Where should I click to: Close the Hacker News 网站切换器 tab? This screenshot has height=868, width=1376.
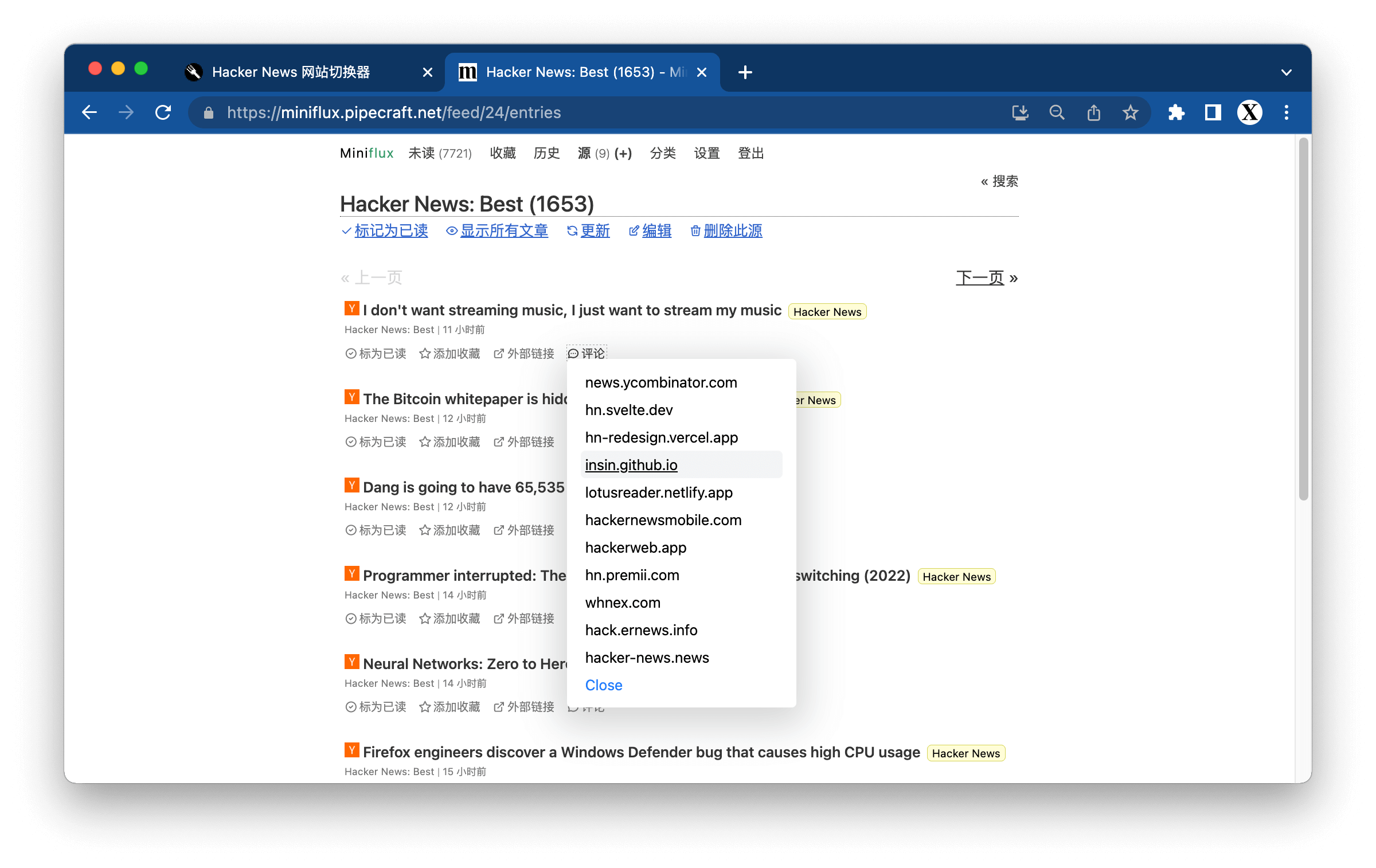(427, 72)
